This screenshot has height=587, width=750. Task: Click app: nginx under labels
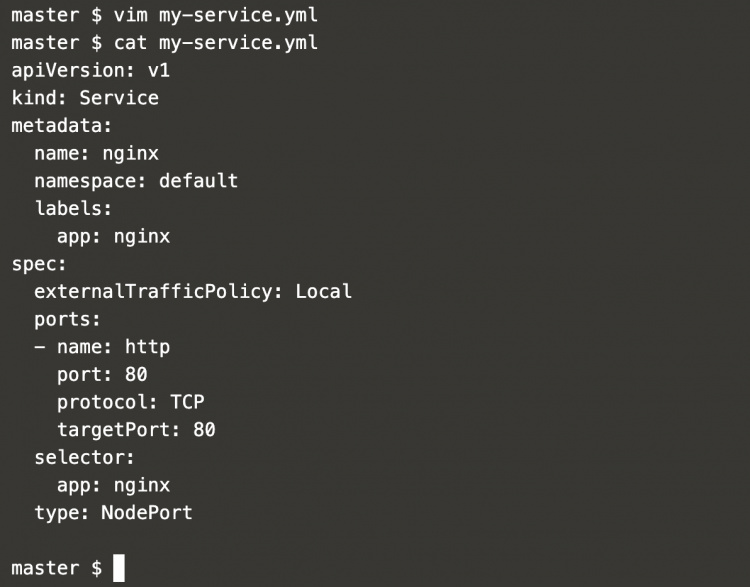pos(113,237)
